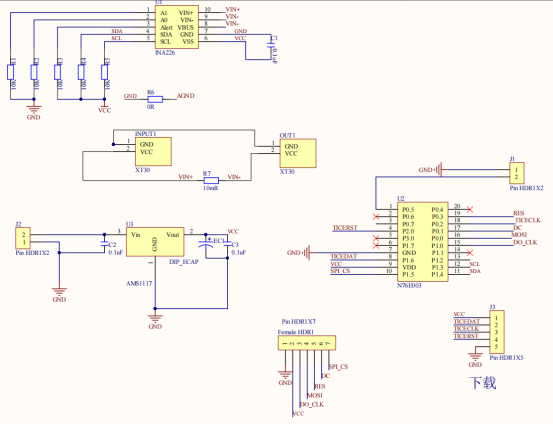Select GND symbol below J2 header
Image resolution: width=553 pixels, height=424 pixels.
pyautogui.click(x=59, y=293)
